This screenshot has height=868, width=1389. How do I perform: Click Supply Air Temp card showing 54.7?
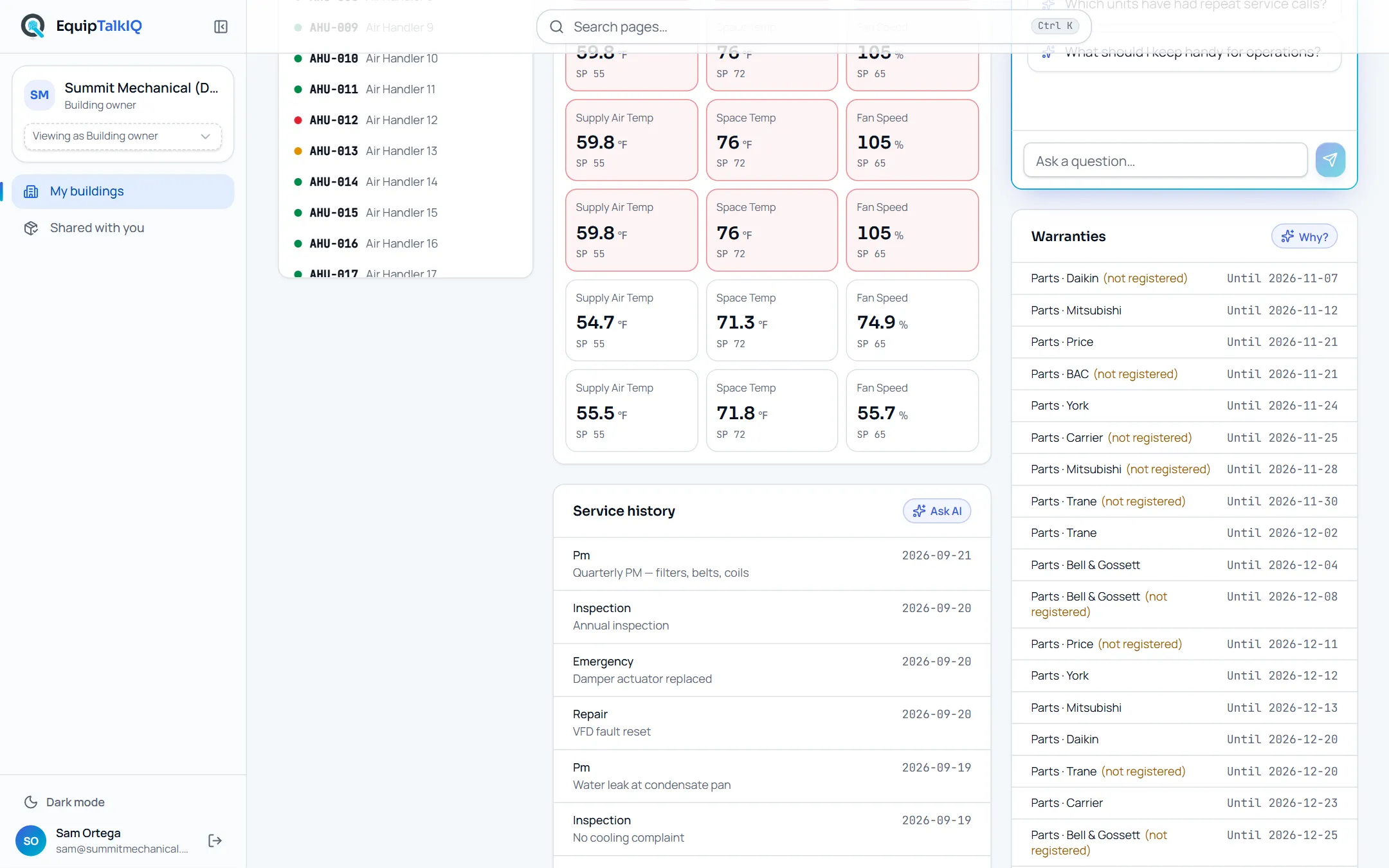(631, 320)
